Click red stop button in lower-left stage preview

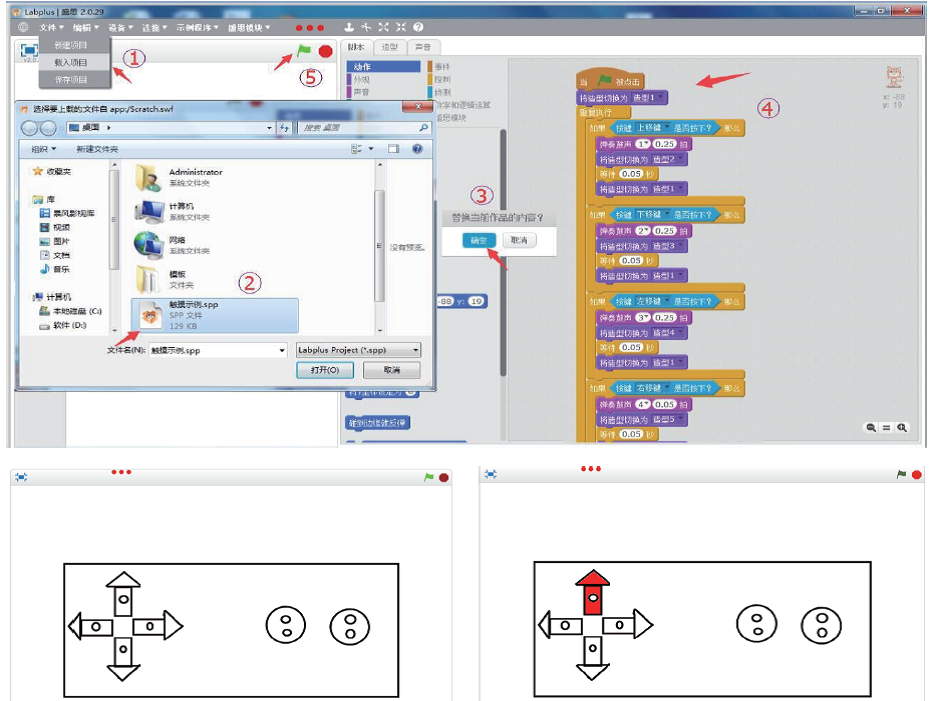(443, 477)
